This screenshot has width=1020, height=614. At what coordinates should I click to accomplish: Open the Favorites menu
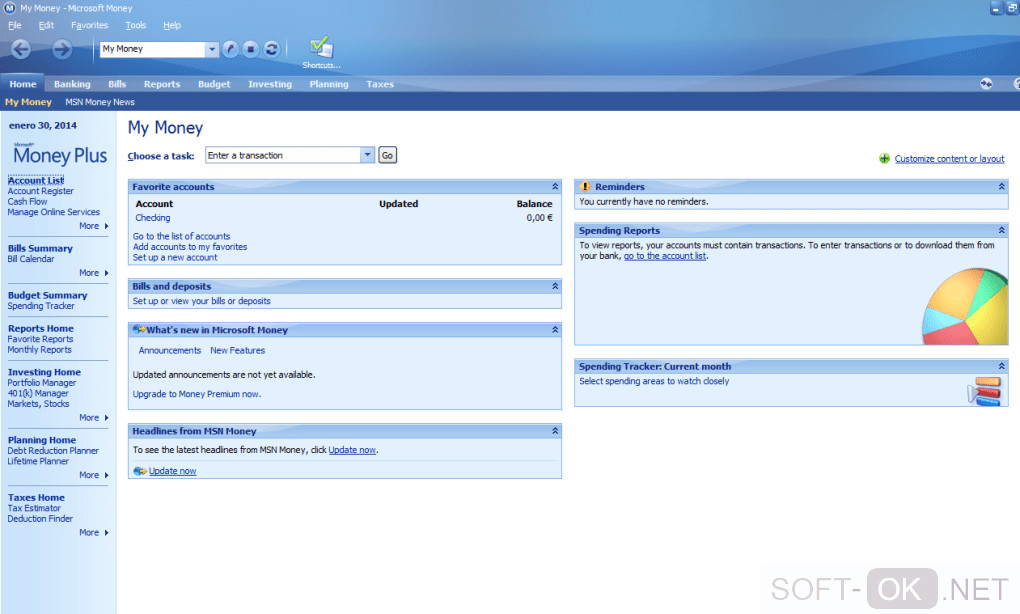click(x=90, y=25)
